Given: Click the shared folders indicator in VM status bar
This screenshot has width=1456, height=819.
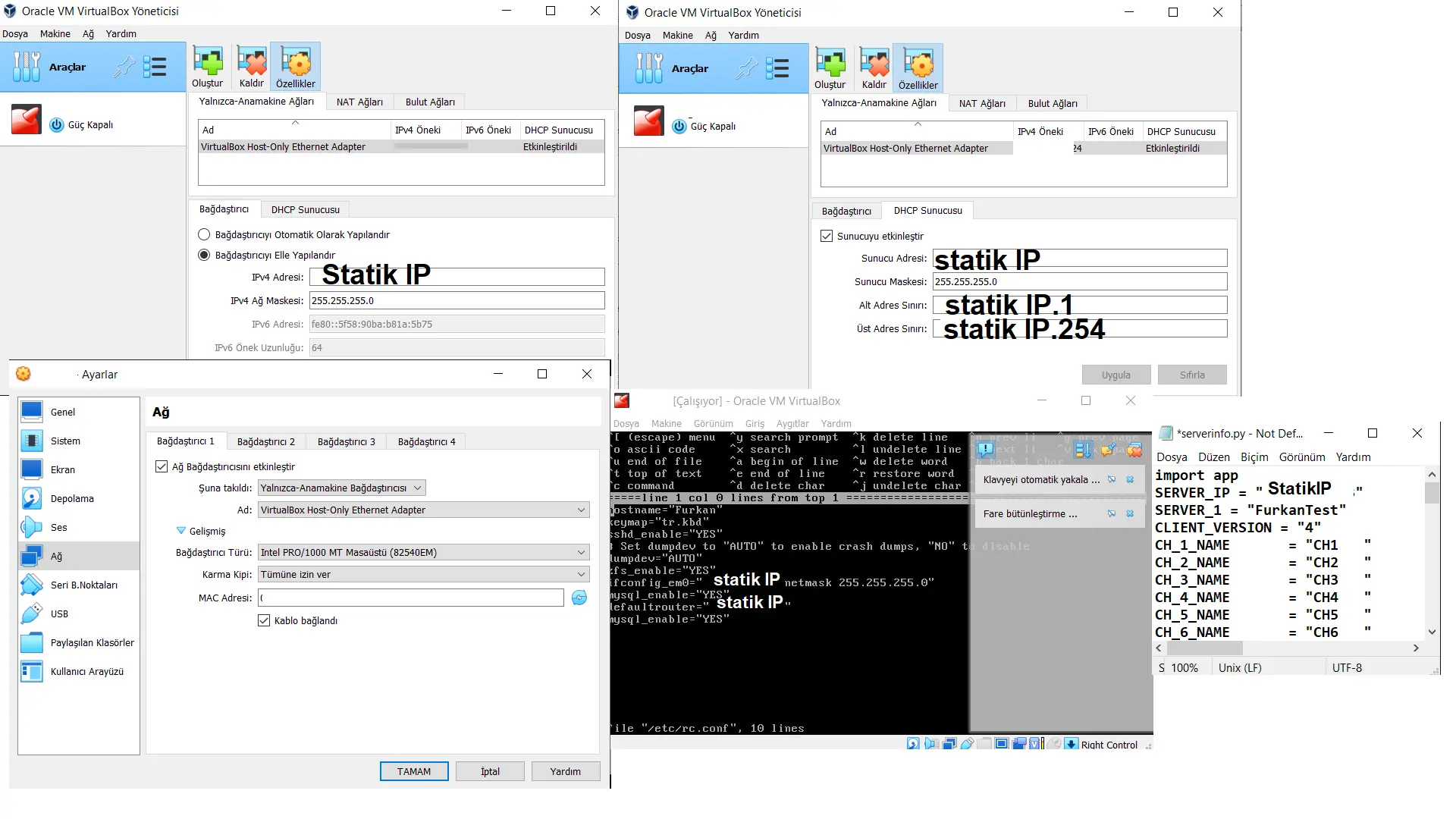Looking at the screenshot, I should tap(984, 744).
